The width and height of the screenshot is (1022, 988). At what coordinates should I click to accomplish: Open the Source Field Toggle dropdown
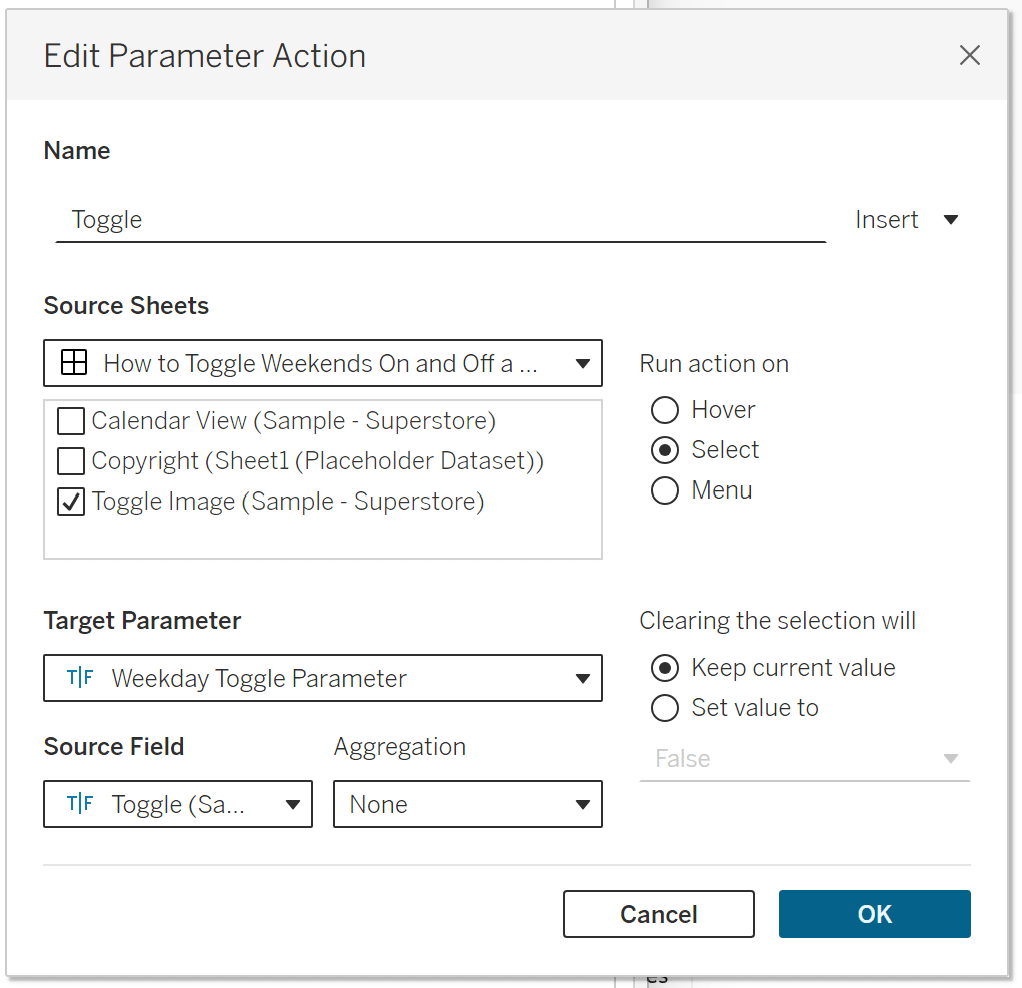point(178,804)
